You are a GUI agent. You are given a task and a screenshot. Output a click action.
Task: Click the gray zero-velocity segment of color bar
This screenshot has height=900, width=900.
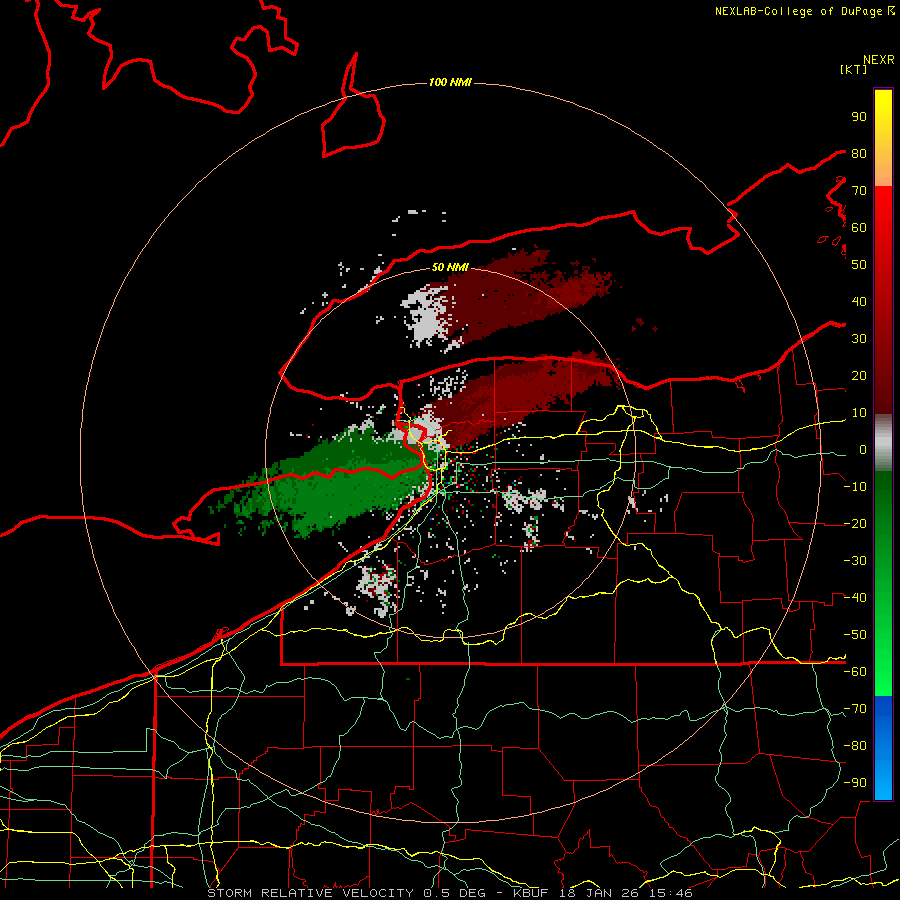[883, 443]
